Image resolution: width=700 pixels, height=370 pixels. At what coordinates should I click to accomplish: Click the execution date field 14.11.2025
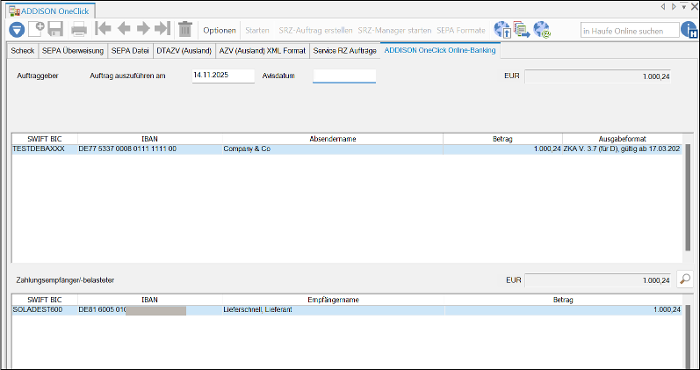223,75
